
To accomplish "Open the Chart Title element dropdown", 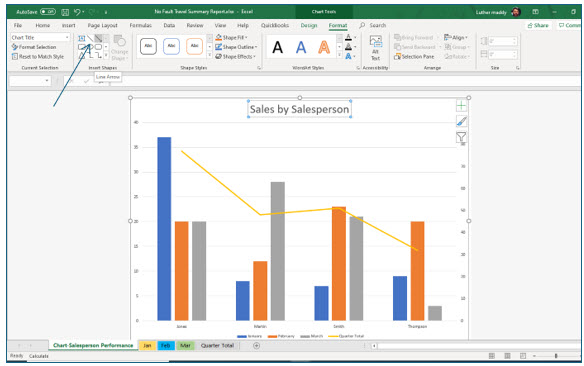I will 67,38.
